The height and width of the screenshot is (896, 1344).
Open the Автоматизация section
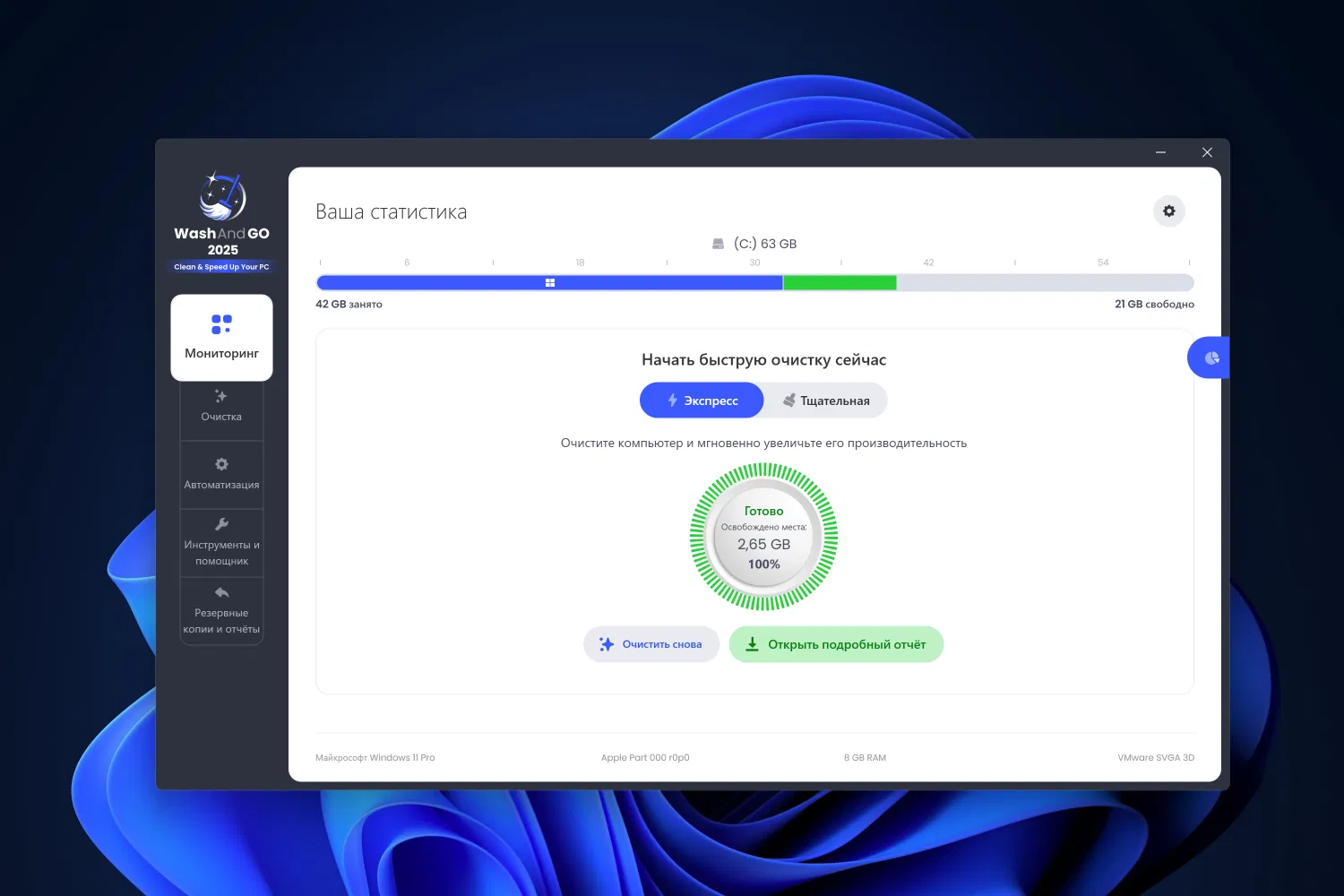(x=221, y=475)
